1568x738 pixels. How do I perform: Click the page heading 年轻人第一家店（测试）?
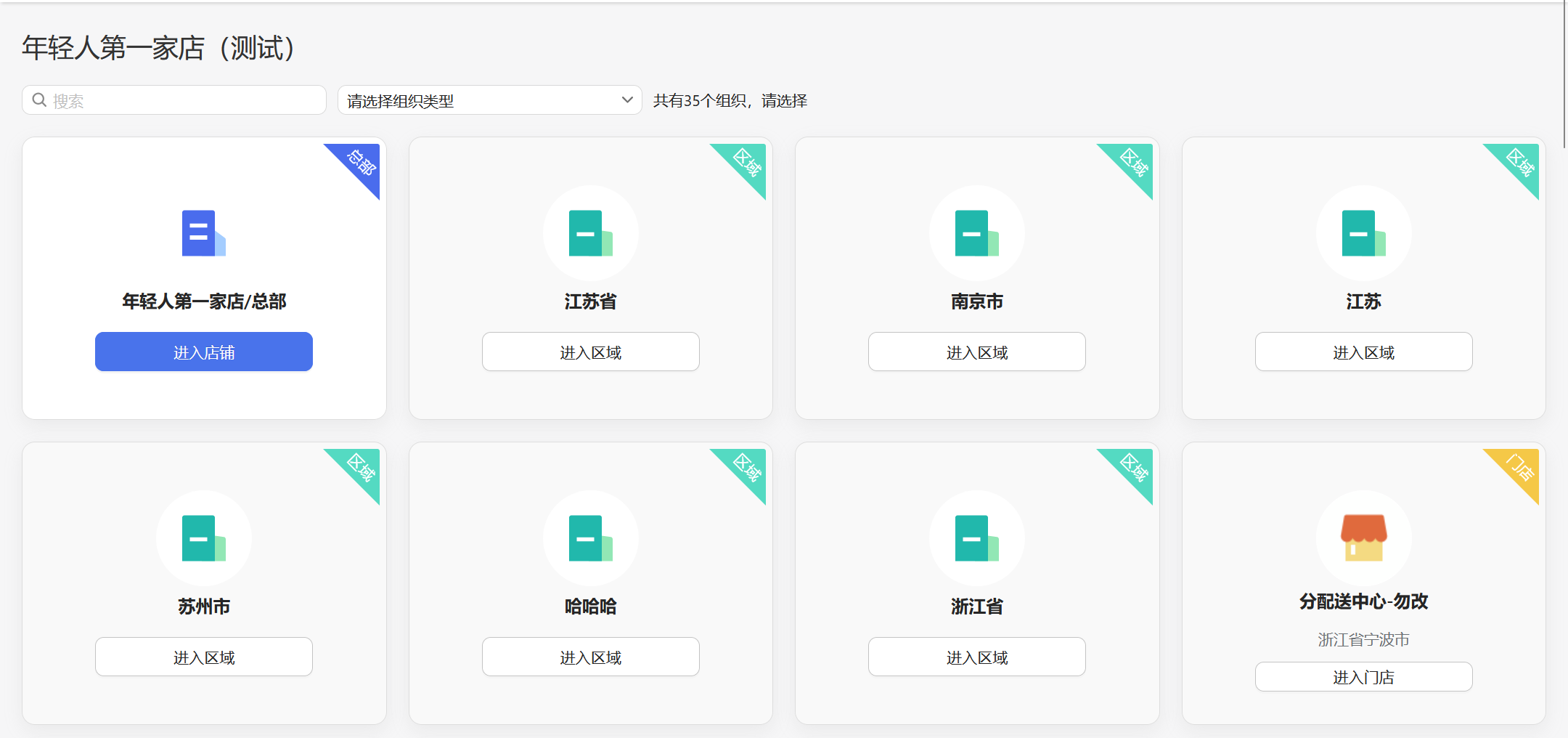click(x=158, y=48)
